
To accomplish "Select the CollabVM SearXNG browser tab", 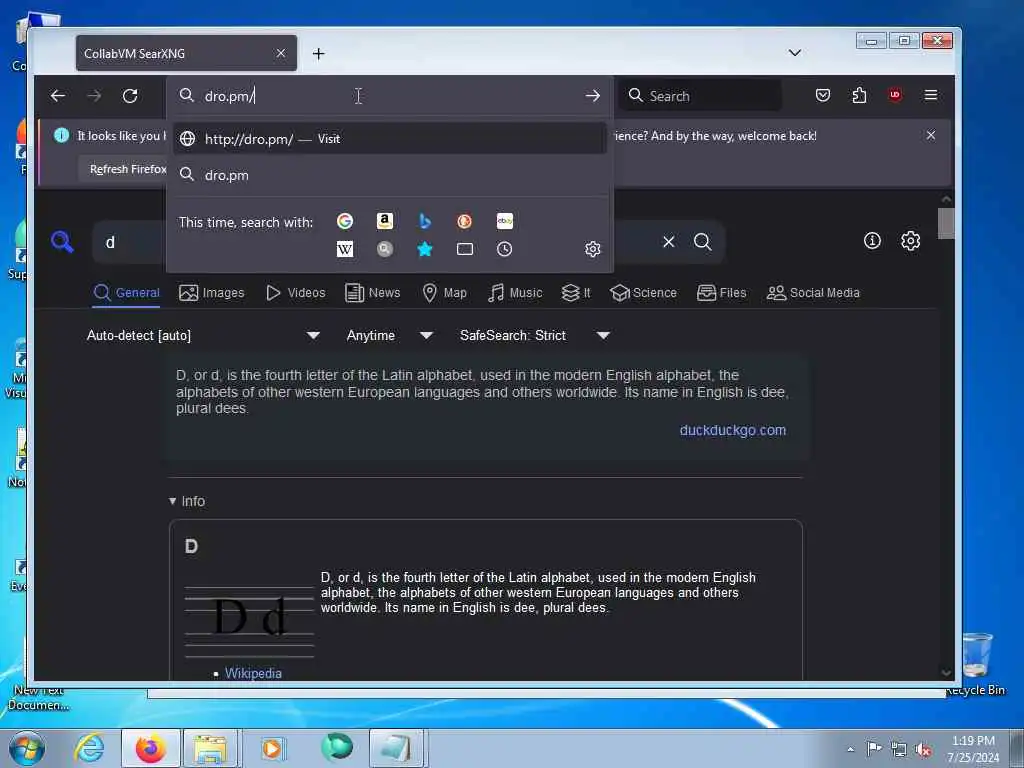I will (x=186, y=53).
